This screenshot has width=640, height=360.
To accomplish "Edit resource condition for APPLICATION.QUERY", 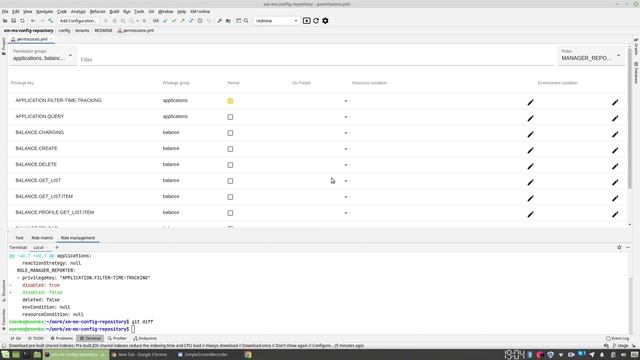I will (x=530, y=118).
